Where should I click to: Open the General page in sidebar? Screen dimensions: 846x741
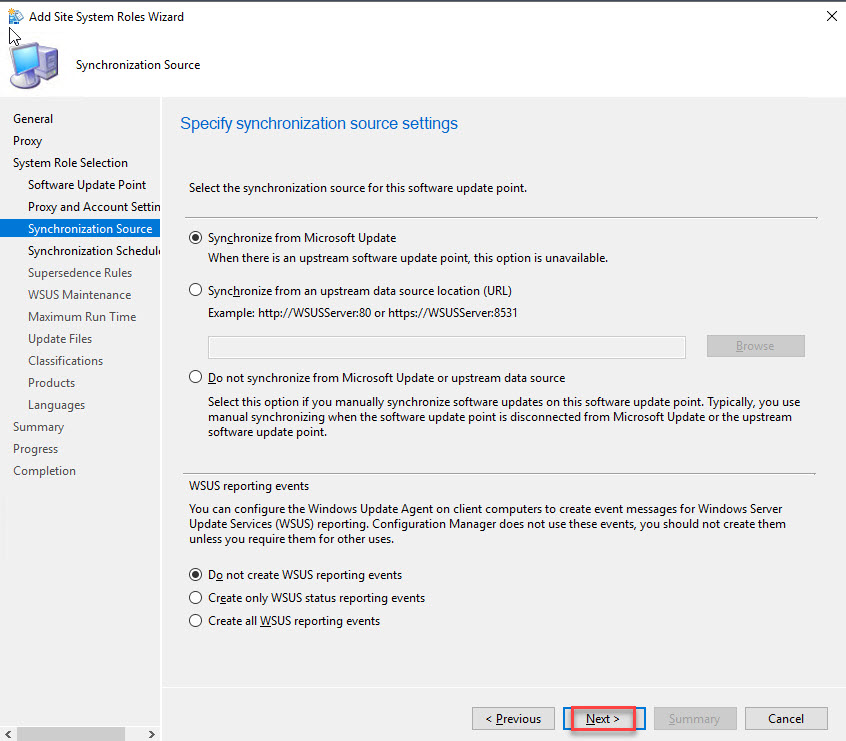pyautogui.click(x=33, y=119)
